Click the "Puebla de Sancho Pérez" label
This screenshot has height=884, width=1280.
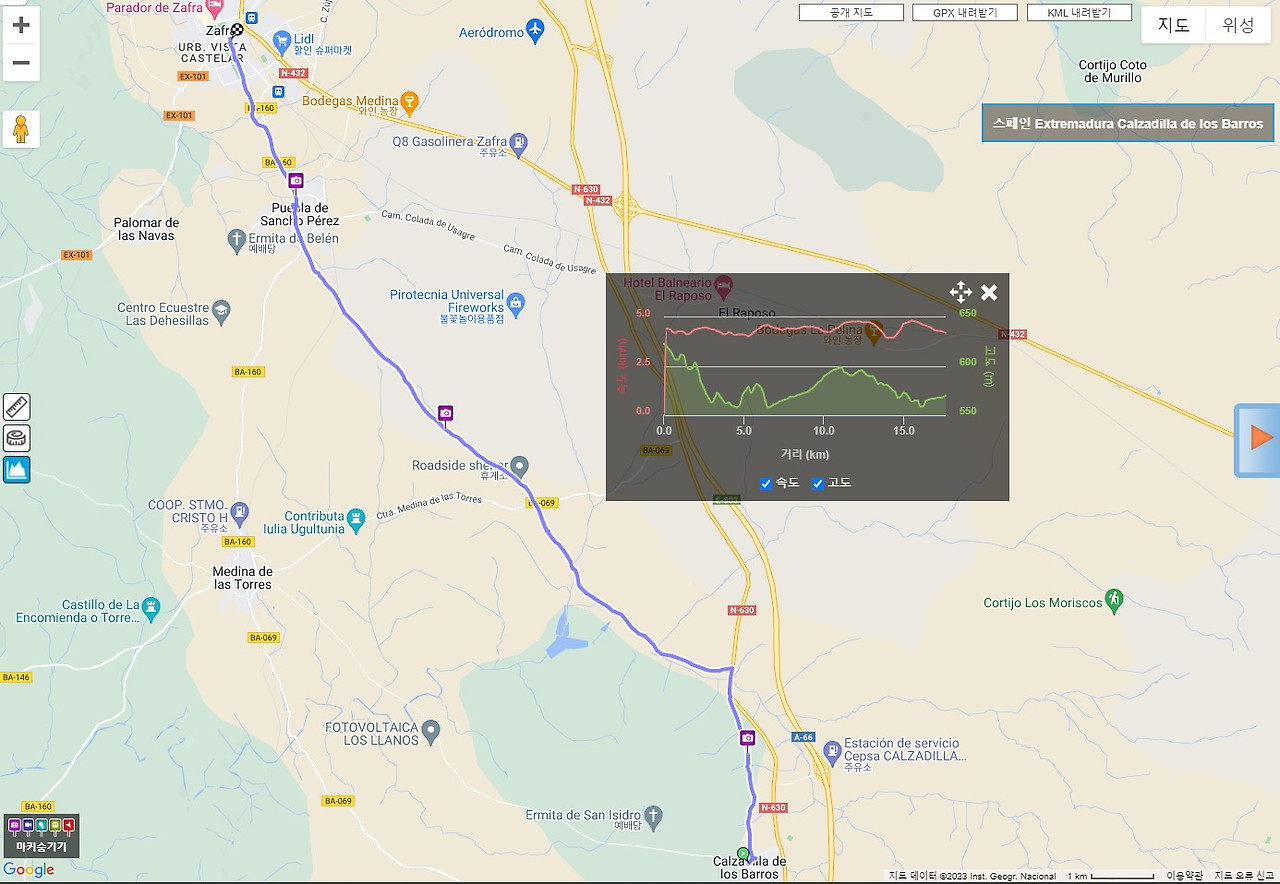click(299, 214)
